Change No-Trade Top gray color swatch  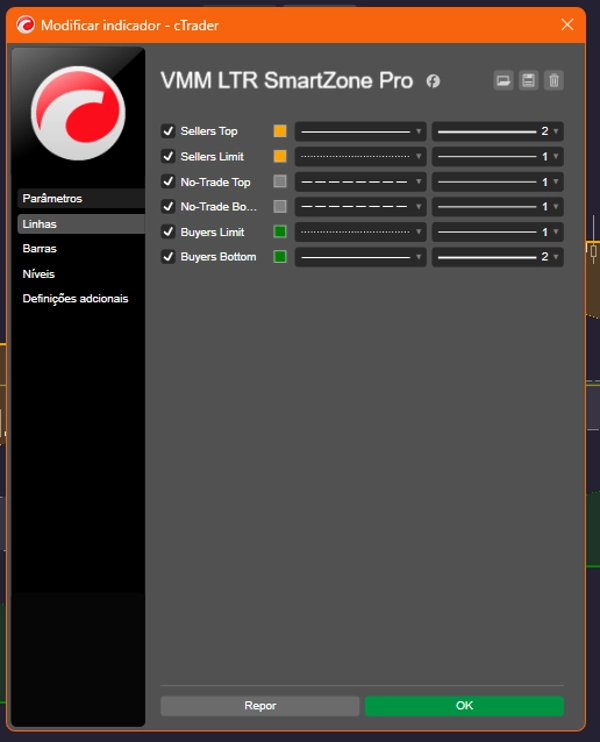(x=280, y=181)
